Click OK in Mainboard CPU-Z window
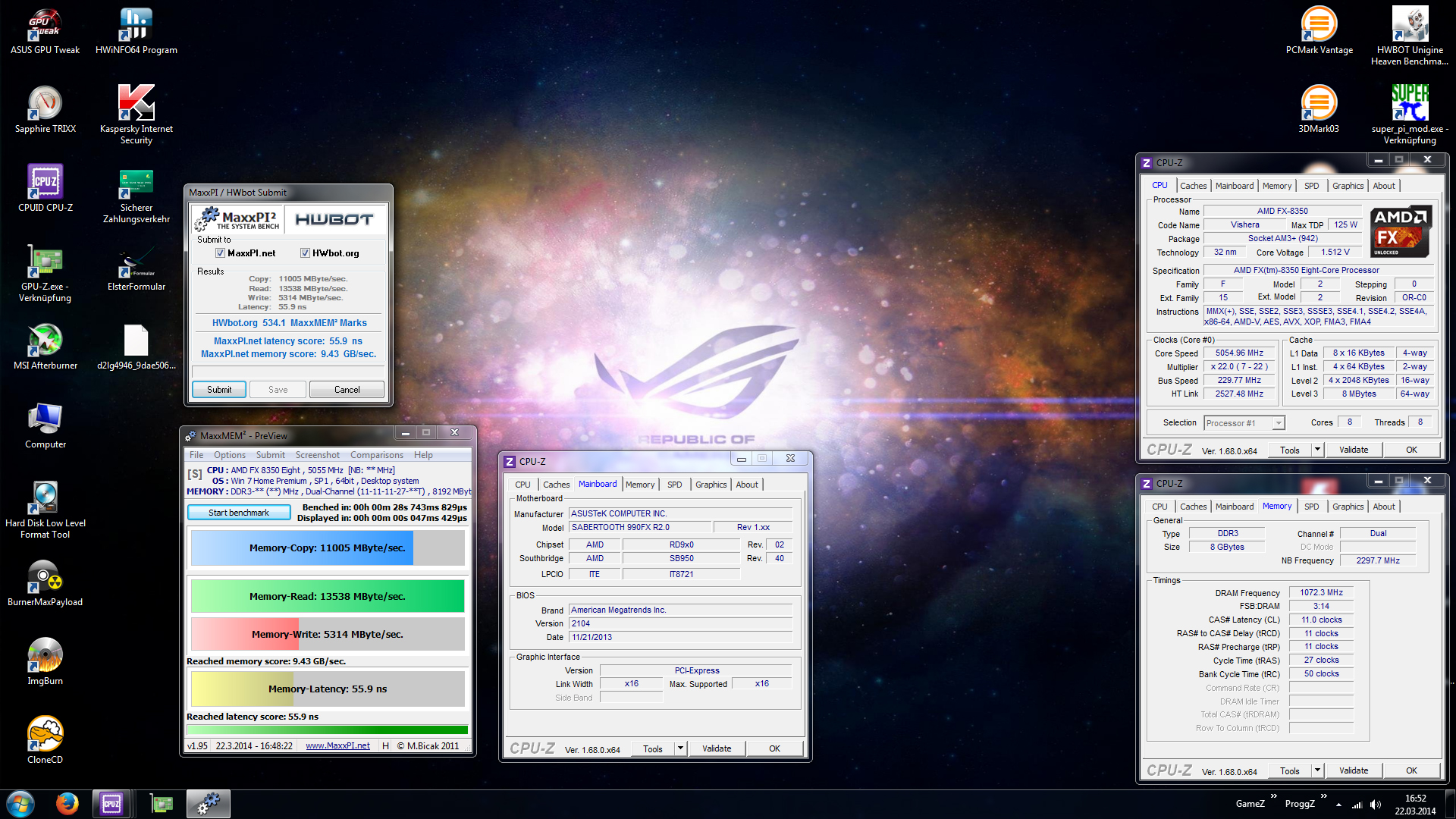The image size is (1456, 819). 774,748
